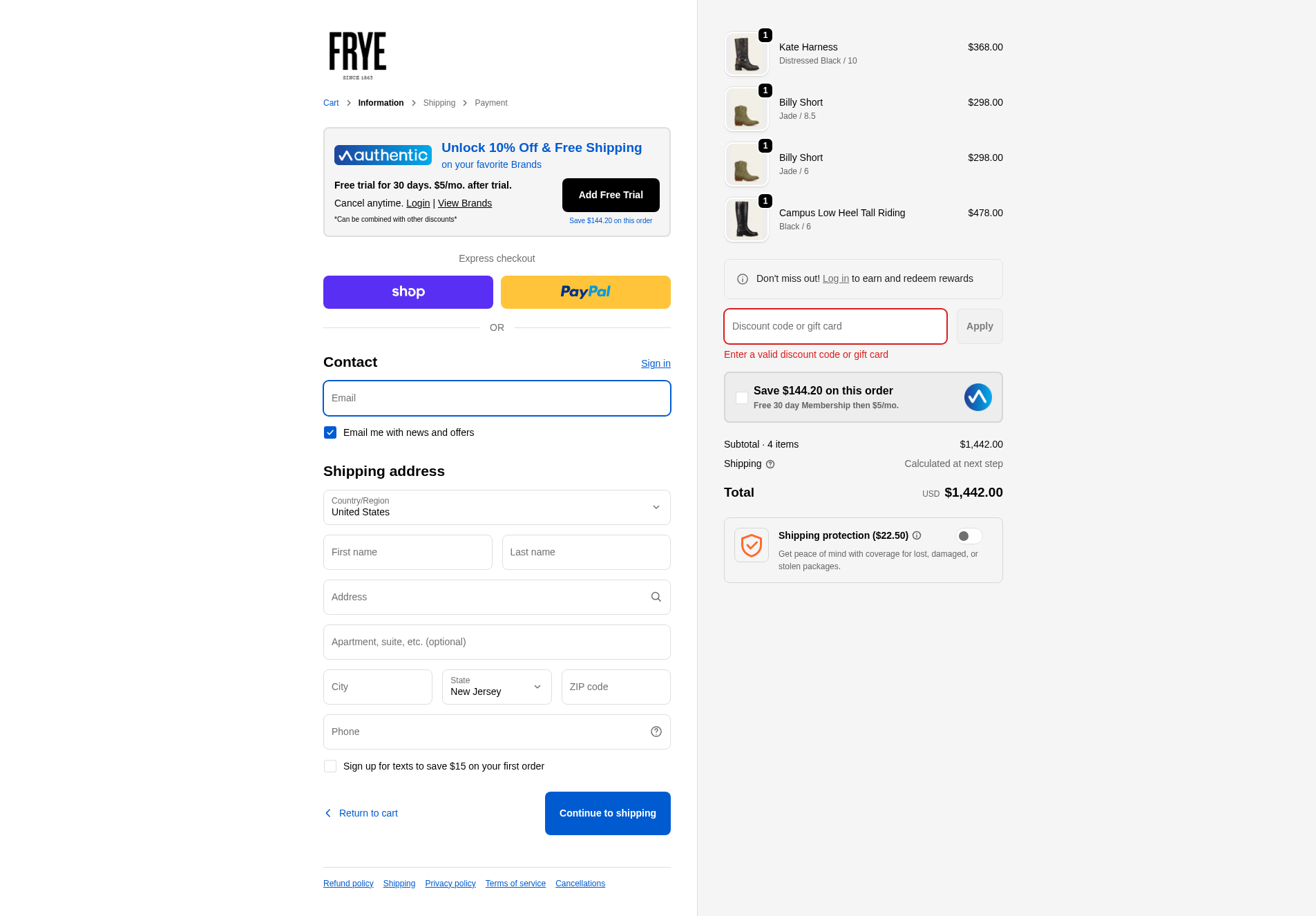Open the Country/Region dropdown
The width and height of the screenshot is (1316, 916).
click(x=497, y=507)
